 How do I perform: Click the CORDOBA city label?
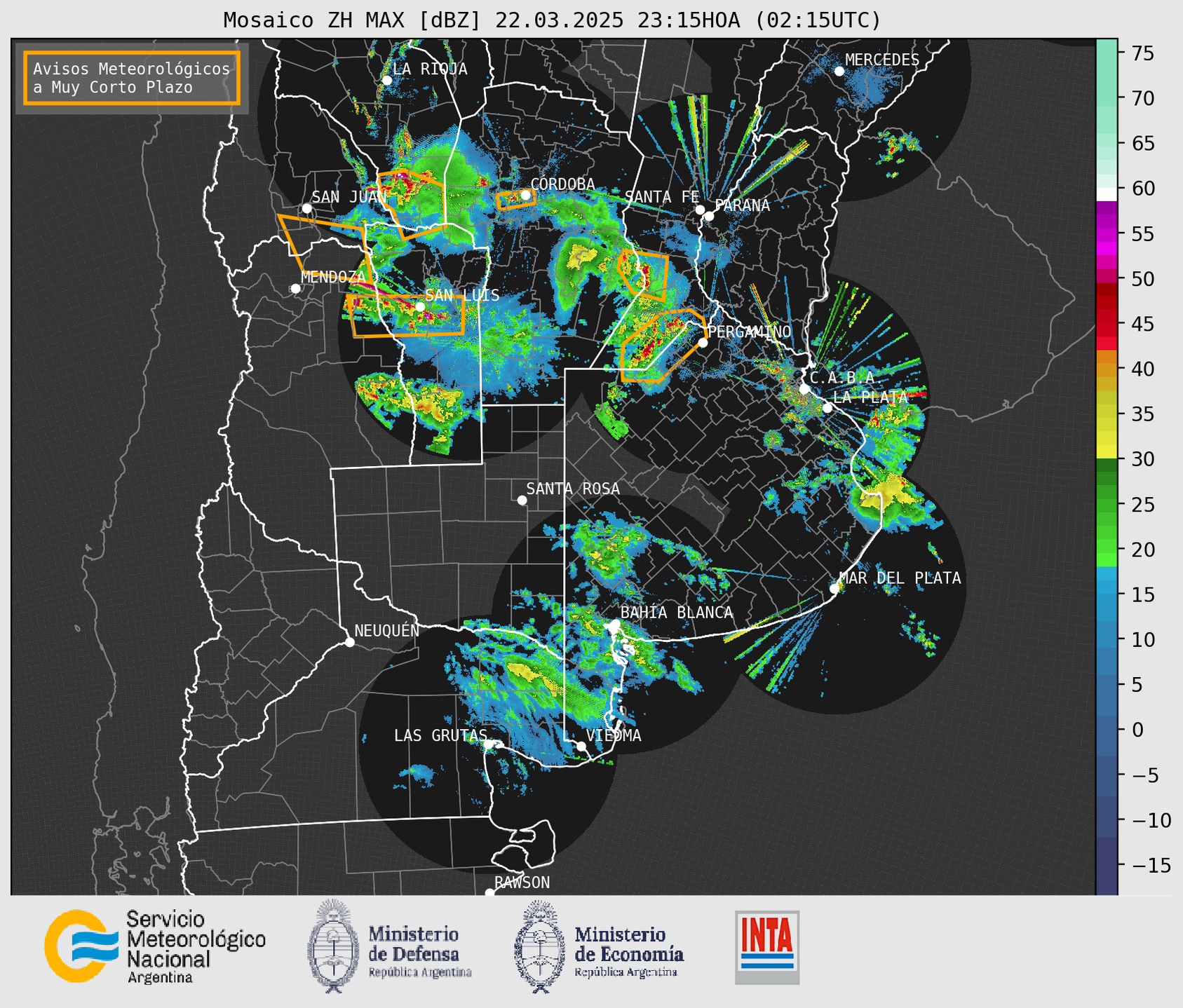click(562, 184)
